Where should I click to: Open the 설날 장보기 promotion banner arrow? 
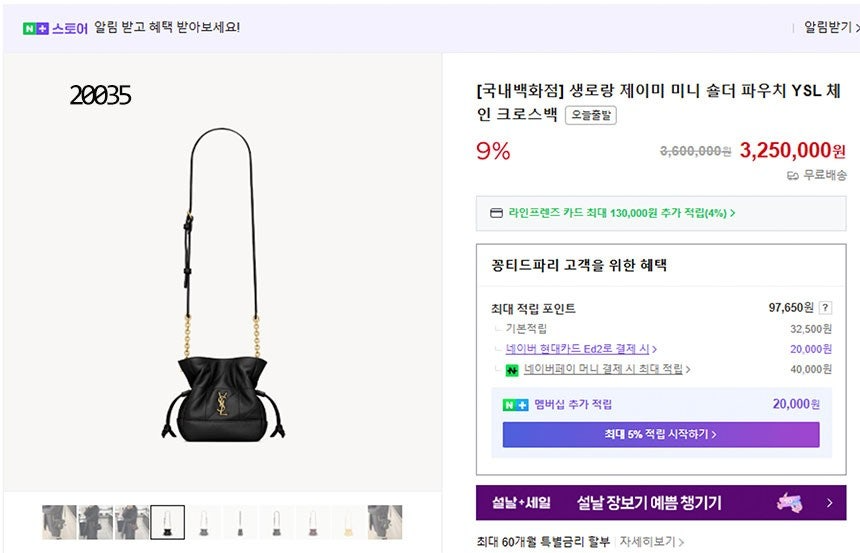[x=829, y=503]
